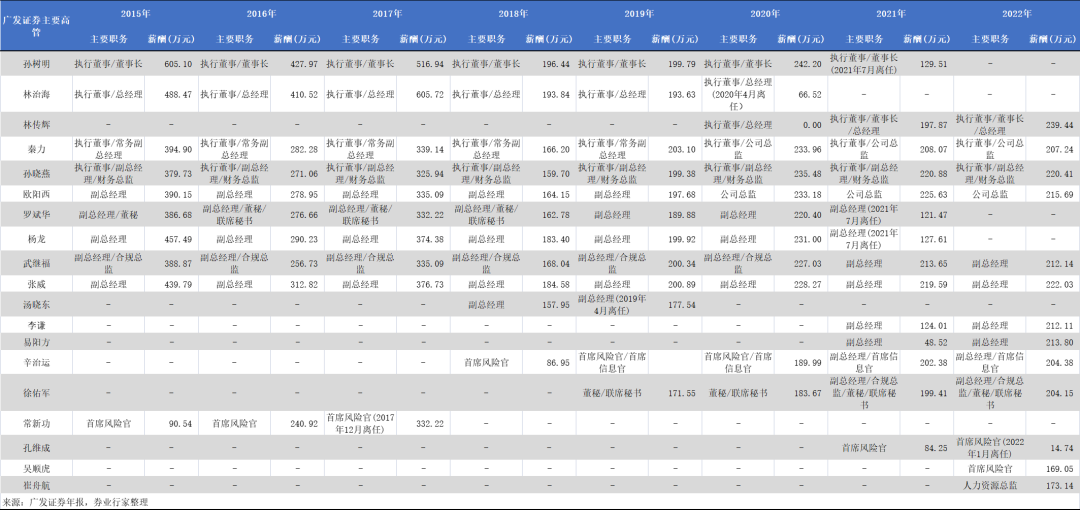Image resolution: width=1080 pixels, height=510 pixels.
Task: Select the name cell 孙晓燕
Action: point(36,172)
